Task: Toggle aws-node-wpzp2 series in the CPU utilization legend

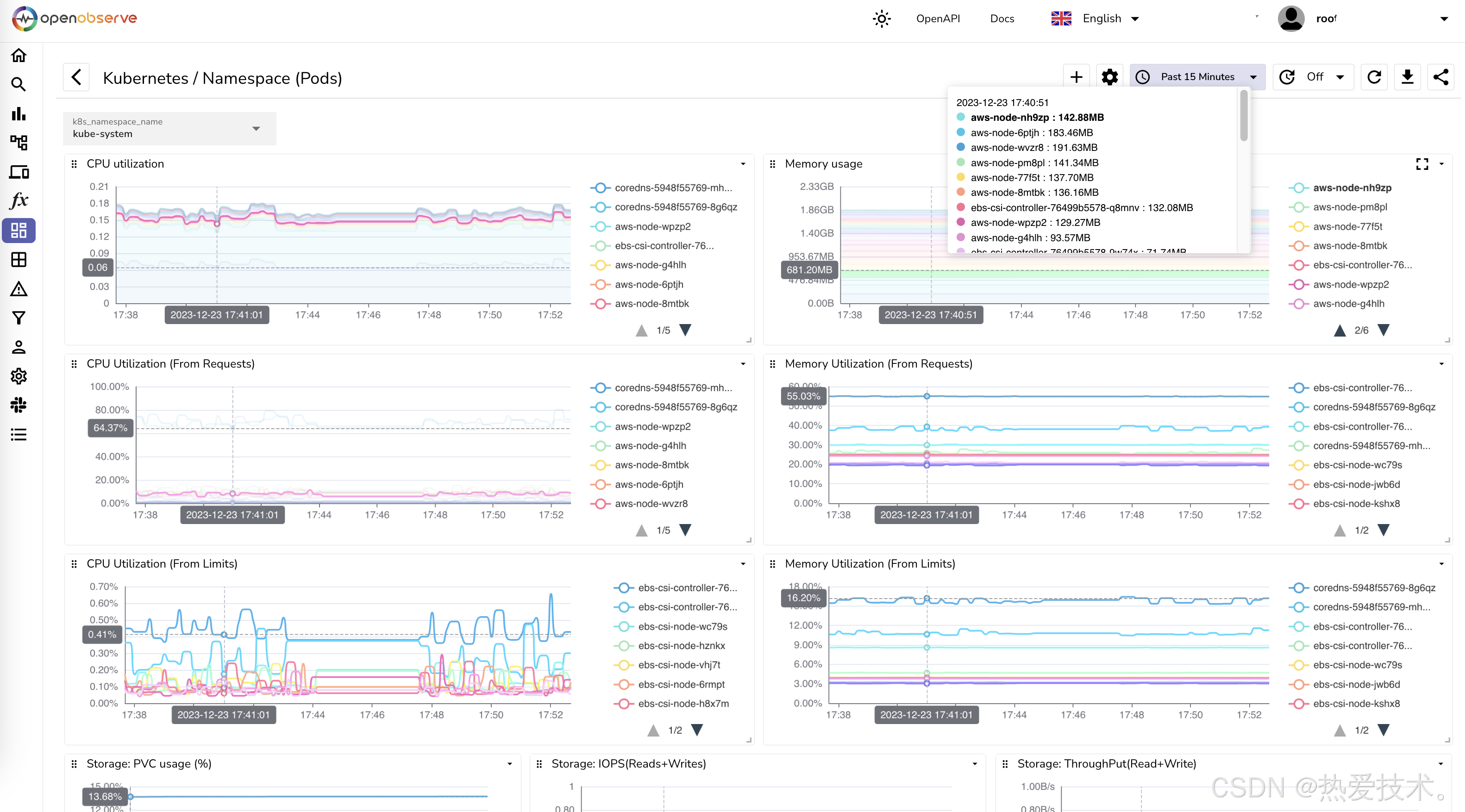Action: point(652,226)
